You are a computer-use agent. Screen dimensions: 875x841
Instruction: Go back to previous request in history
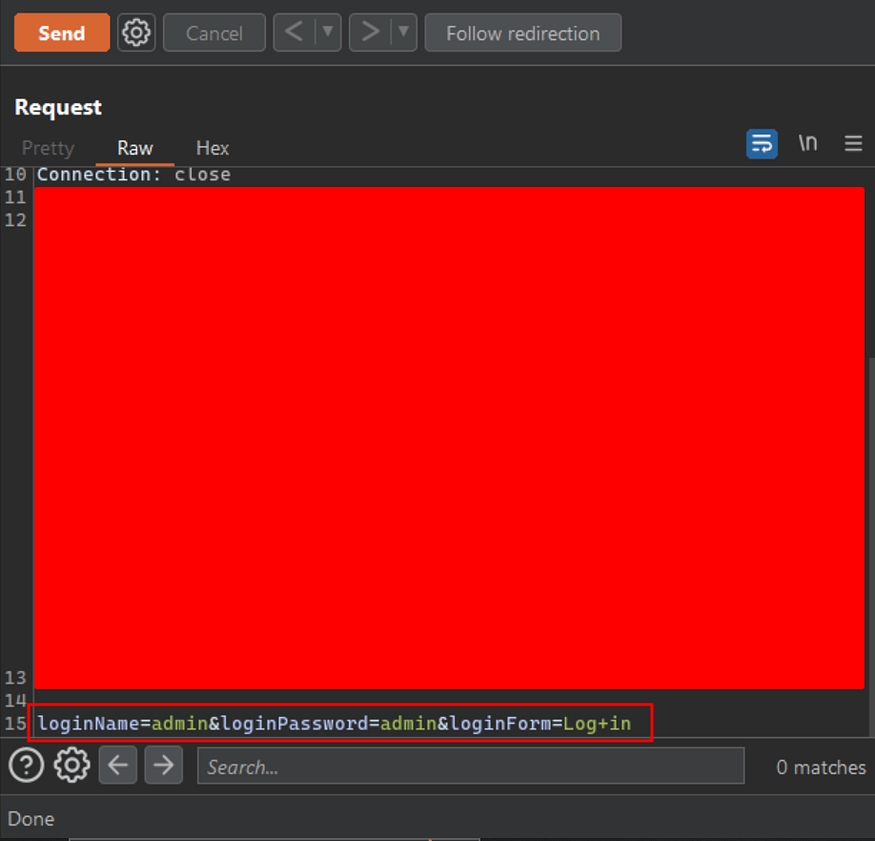pyautogui.click(x=293, y=33)
